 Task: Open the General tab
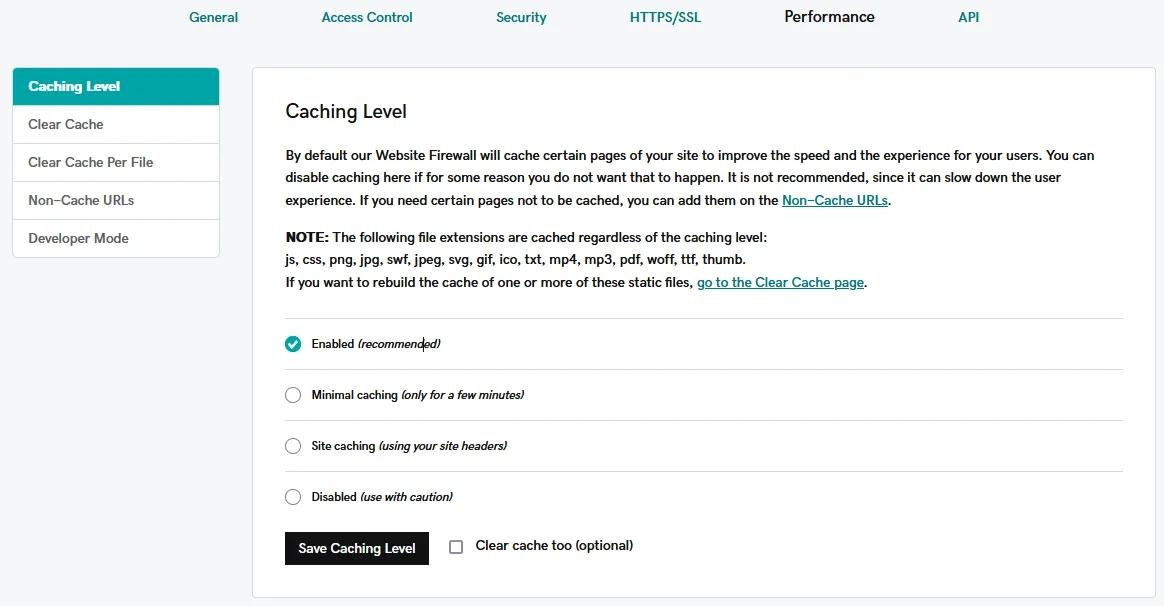point(213,17)
